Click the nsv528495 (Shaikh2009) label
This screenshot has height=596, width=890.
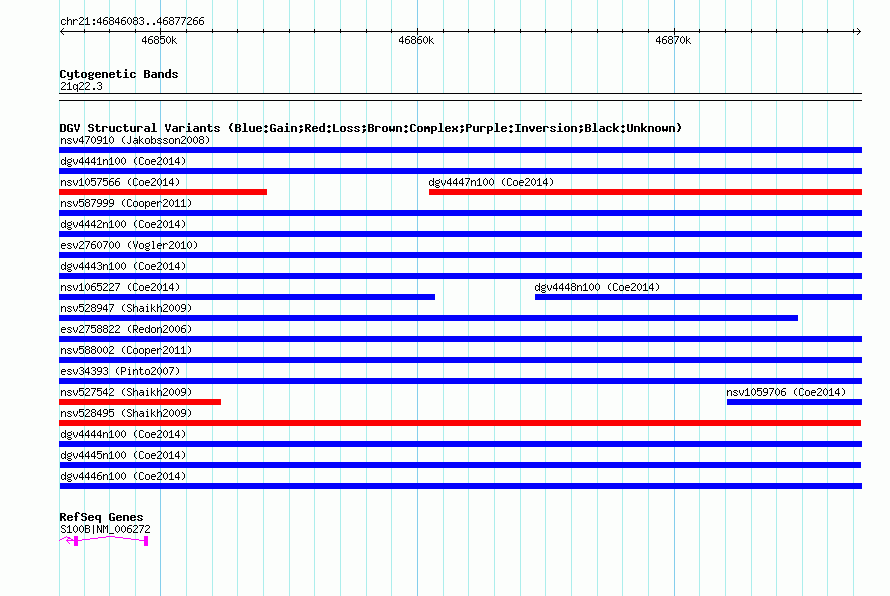coord(126,413)
